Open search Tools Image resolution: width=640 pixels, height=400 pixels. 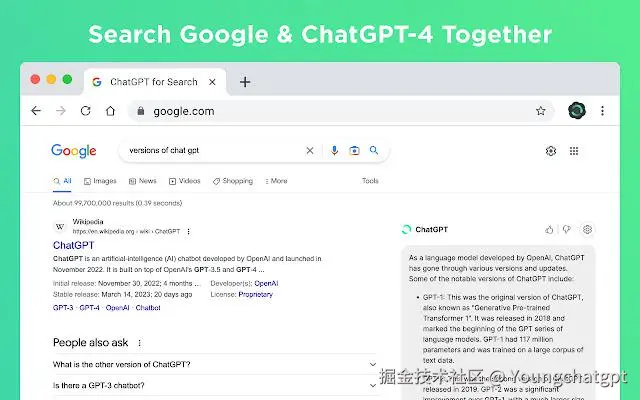click(370, 180)
